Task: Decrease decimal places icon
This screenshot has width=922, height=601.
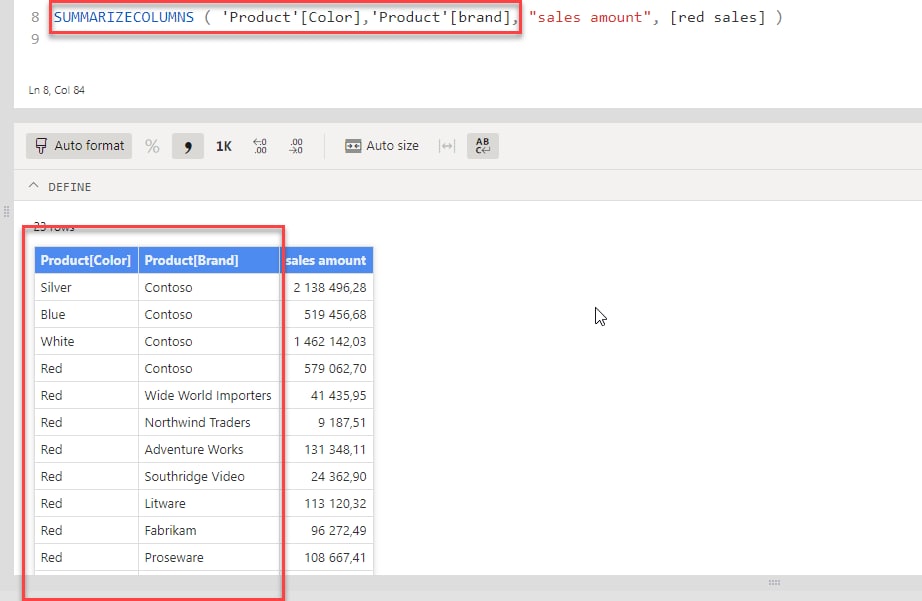Action: click(296, 146)
